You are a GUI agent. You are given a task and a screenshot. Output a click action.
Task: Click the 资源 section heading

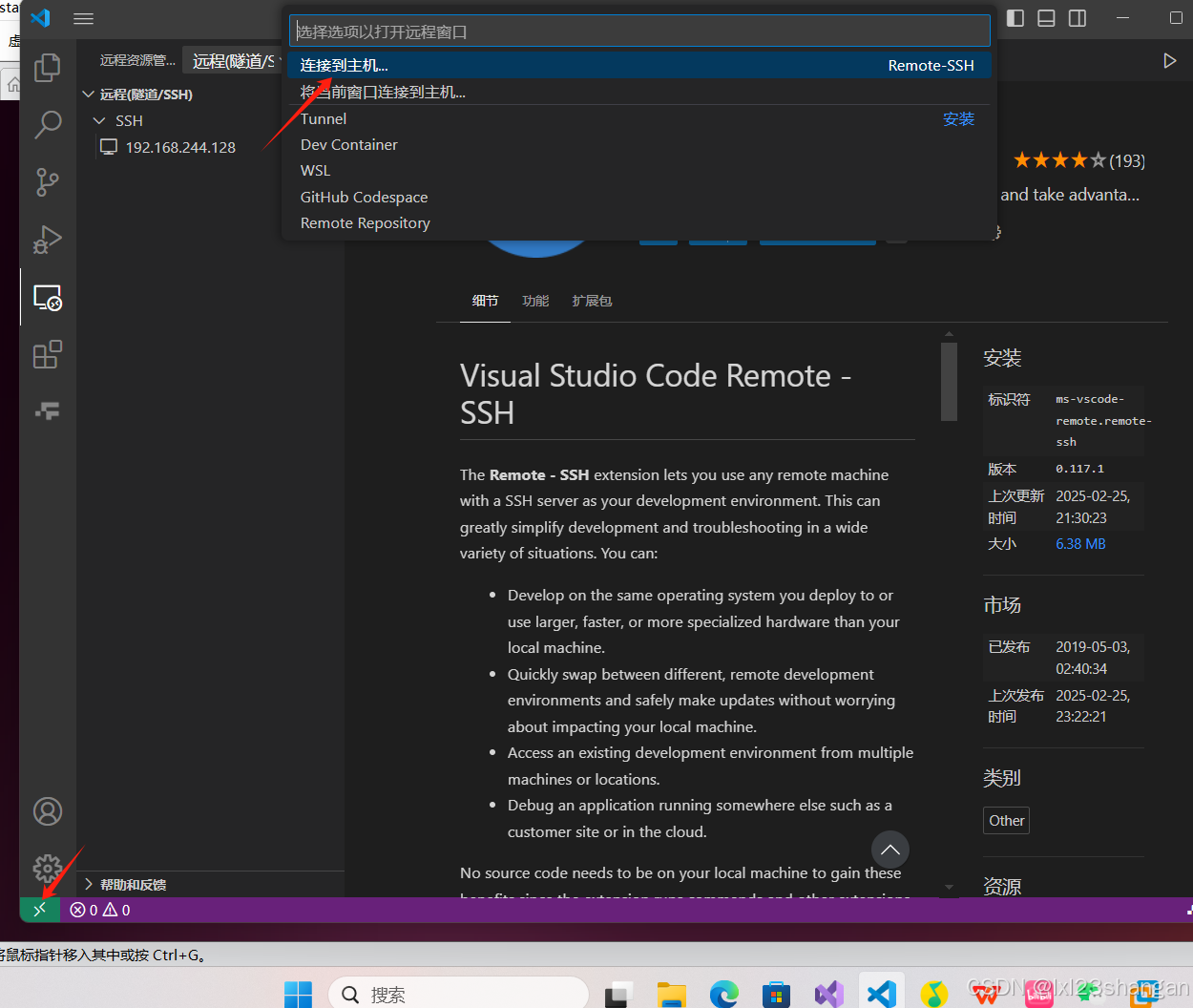click(x=1002, y=887)
